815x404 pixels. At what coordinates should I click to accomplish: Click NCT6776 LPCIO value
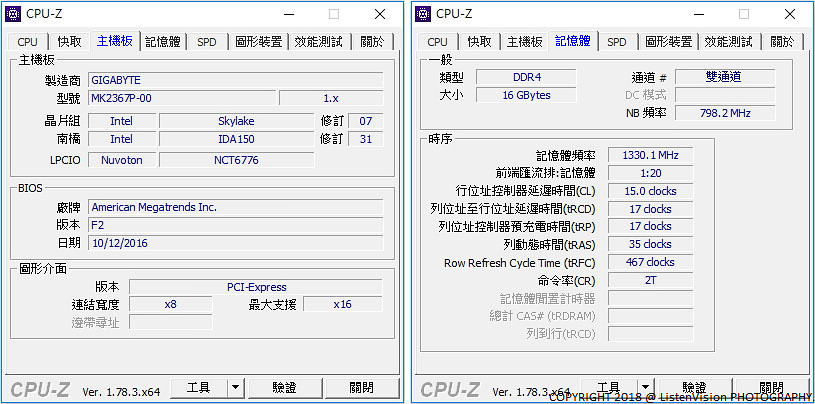click(x=236, y=160)
